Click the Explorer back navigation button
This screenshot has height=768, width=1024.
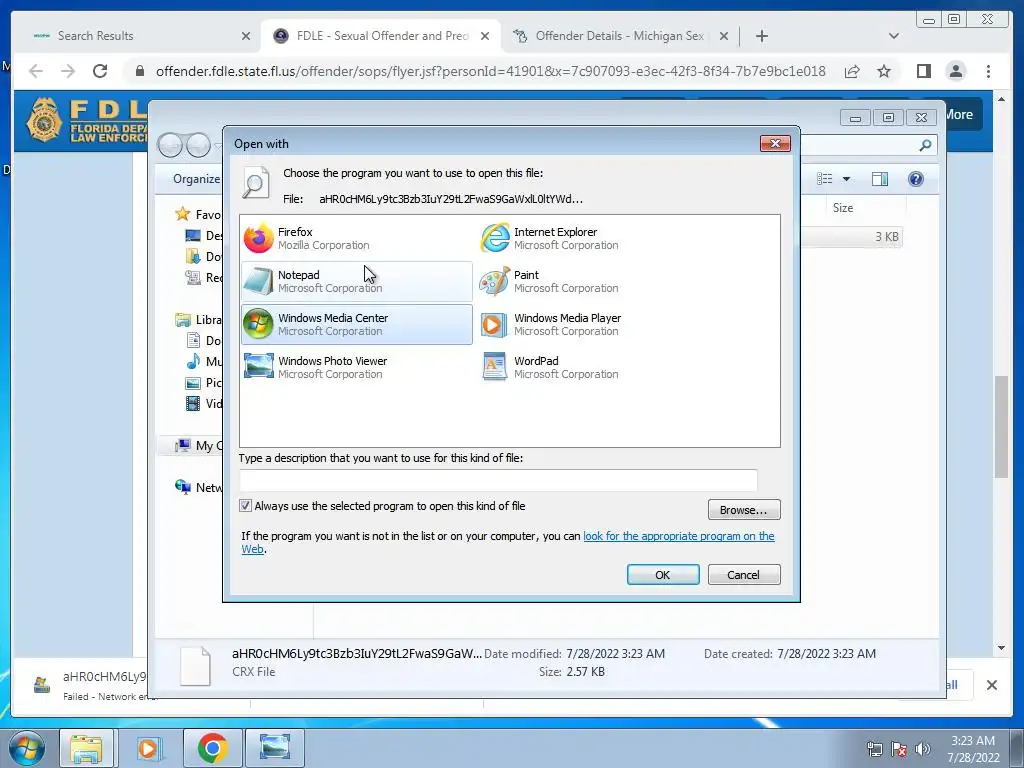click(170, 145)
